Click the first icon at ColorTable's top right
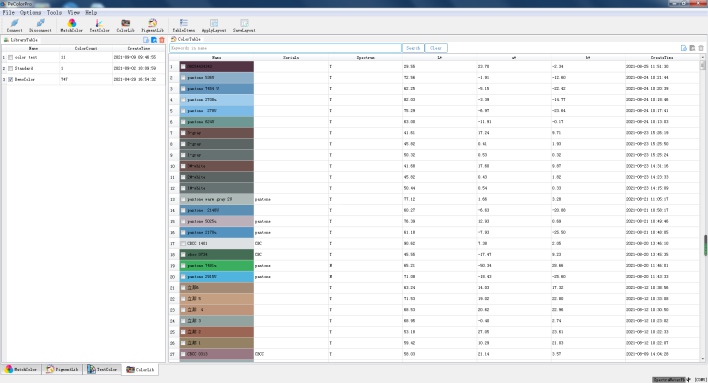This screenshot has width=708, height=383. tap(684, 48)
